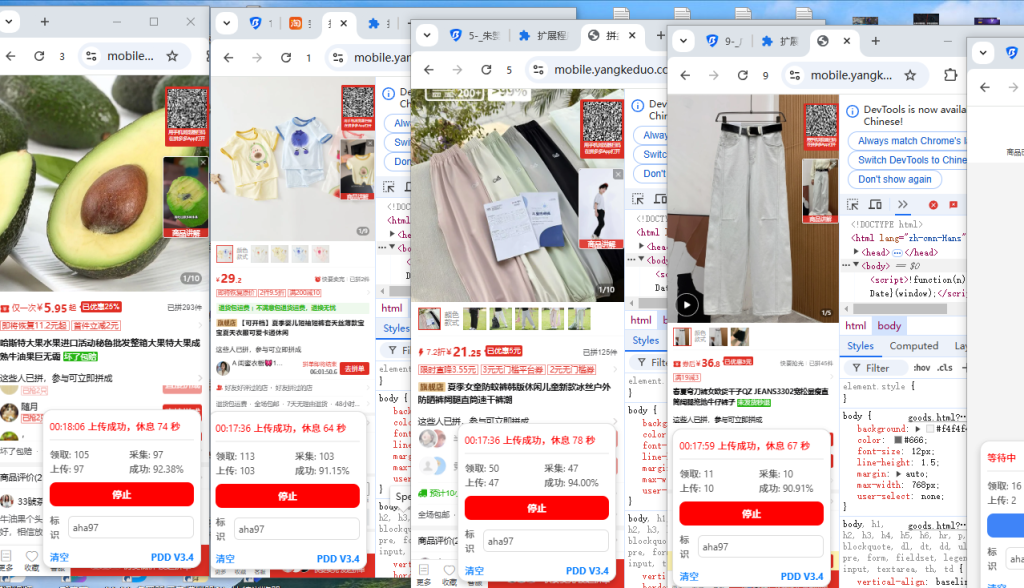Bookmark the avocado page with the star
The image size is (1024, 588).
coord(172,56)
